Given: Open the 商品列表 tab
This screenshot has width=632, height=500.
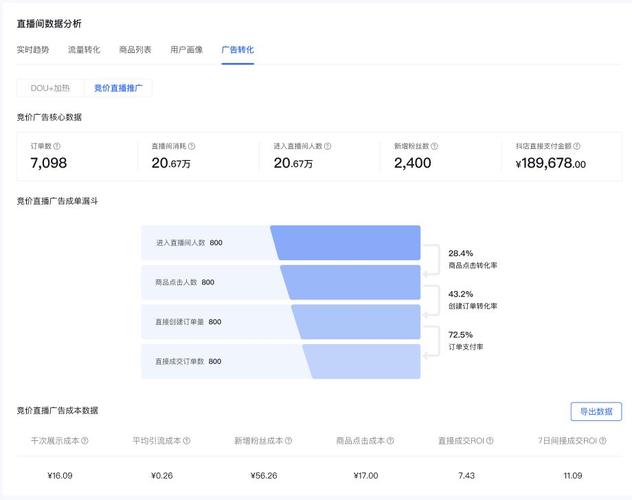Looking at the screenshot, I should (135, 50).
